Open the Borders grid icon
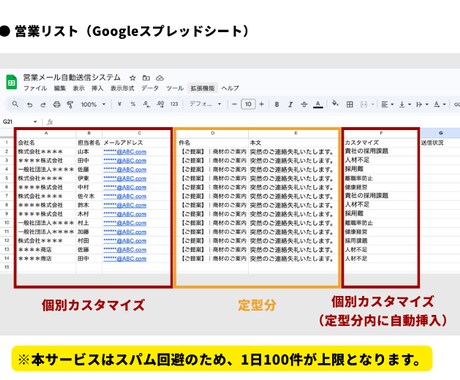This screenshot has width=460, height=380. coord(350,105)
